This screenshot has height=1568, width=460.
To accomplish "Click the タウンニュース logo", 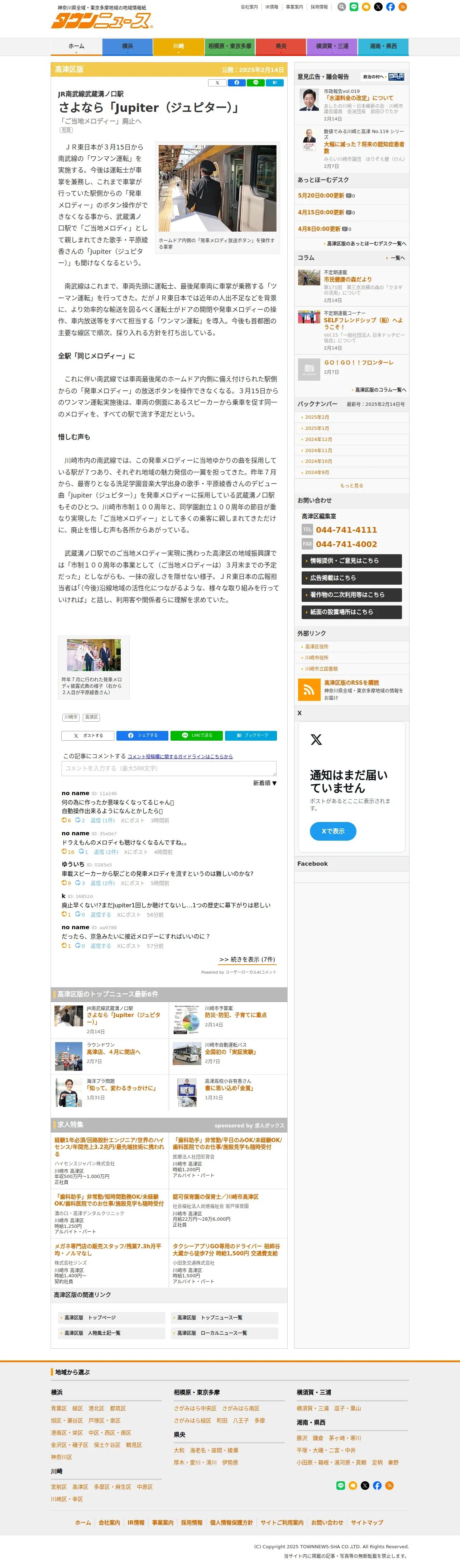I will pyautogui.click(x=102, y=21).
